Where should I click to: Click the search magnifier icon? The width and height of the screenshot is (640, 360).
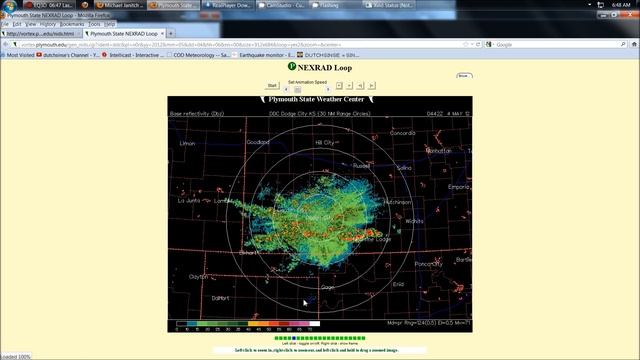tap(623, 44)
